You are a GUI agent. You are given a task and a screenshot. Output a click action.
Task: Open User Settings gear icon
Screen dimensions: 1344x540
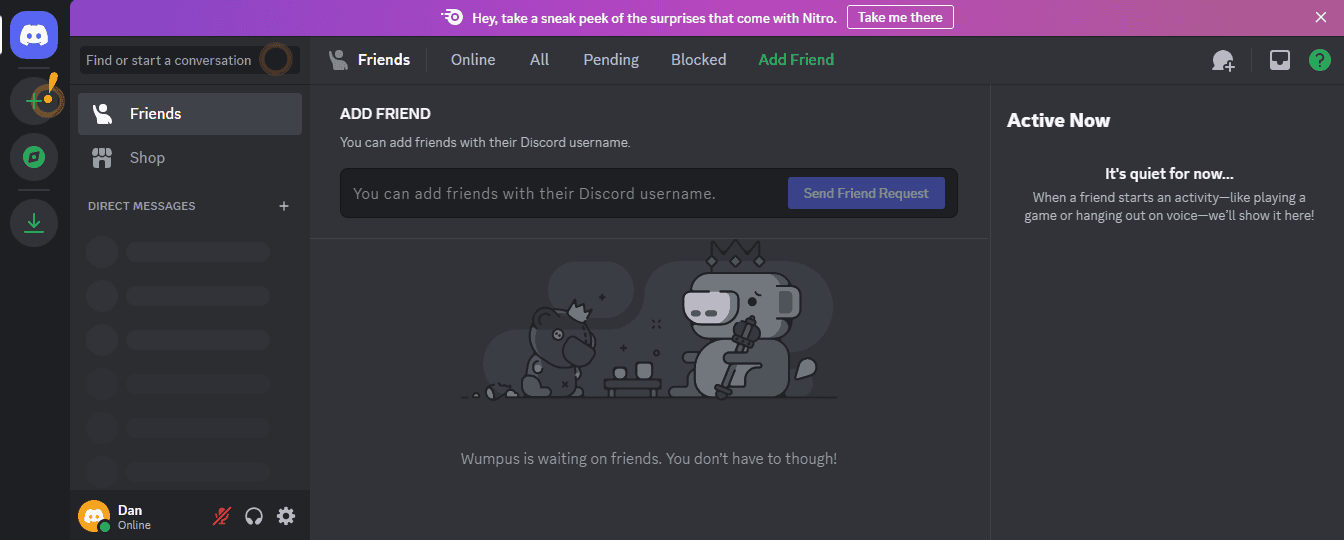(286, 516)
